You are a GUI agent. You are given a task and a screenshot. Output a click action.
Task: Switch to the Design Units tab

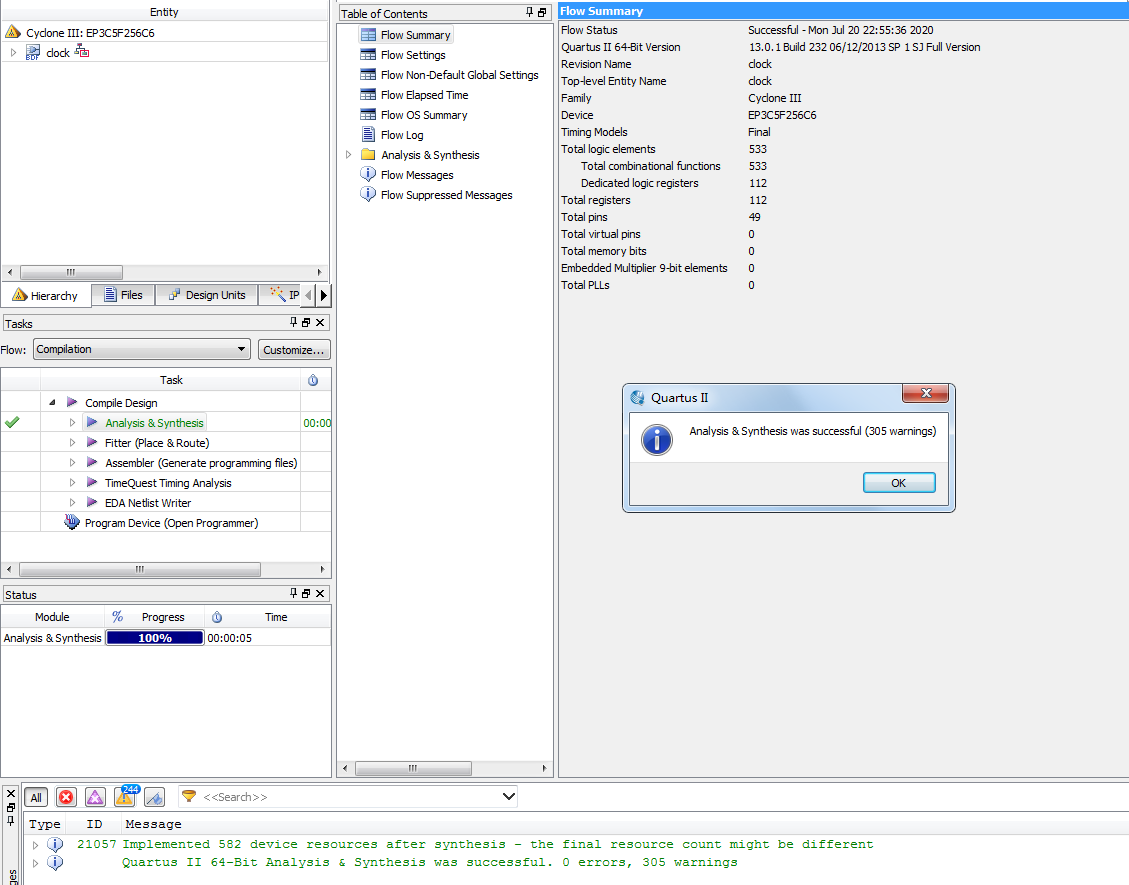tap(207, 295)
